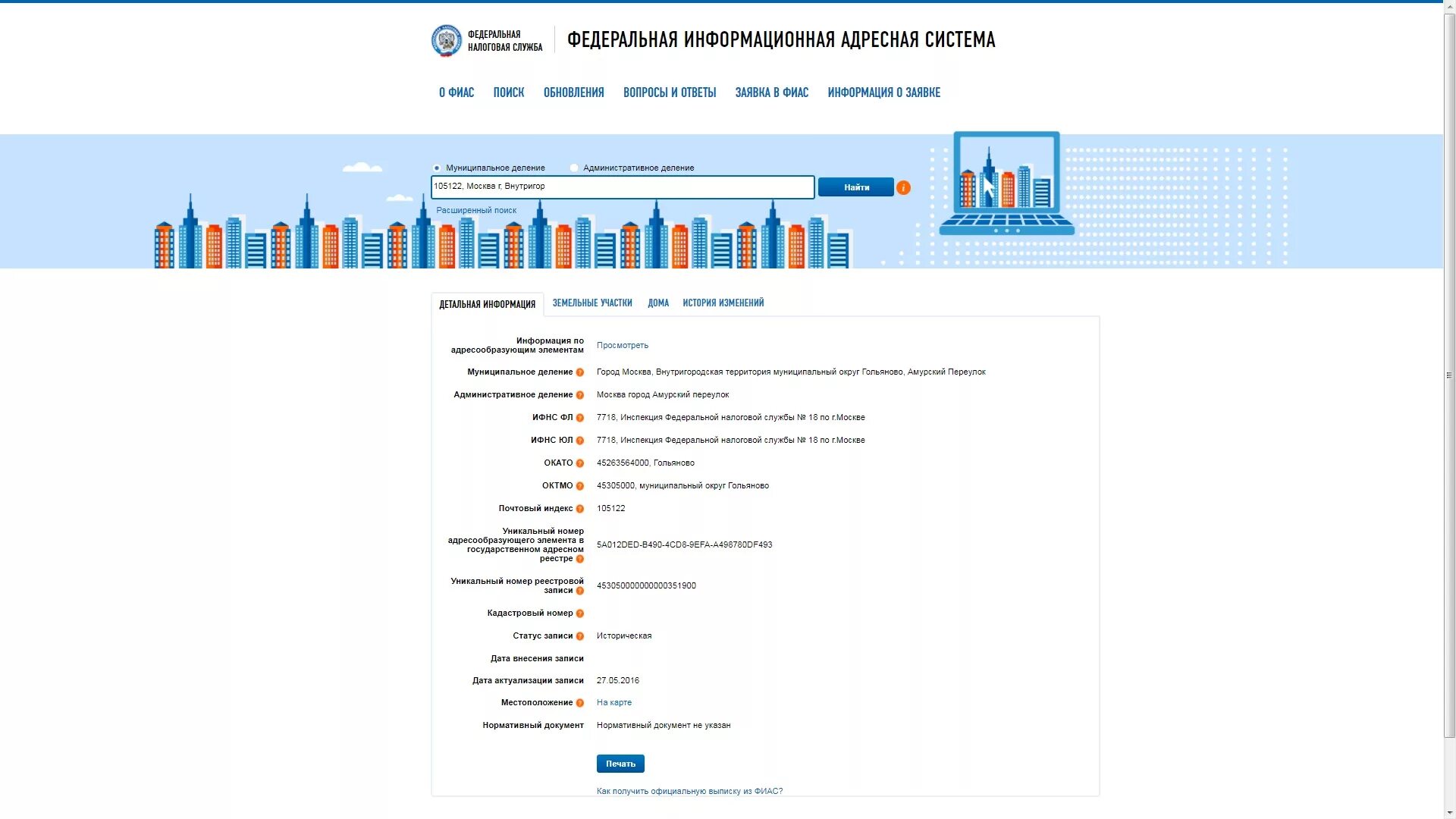Click the Найти search button
Image resolution: width=1456 pixels, height=819 pixels.
(x=856, y=187)
